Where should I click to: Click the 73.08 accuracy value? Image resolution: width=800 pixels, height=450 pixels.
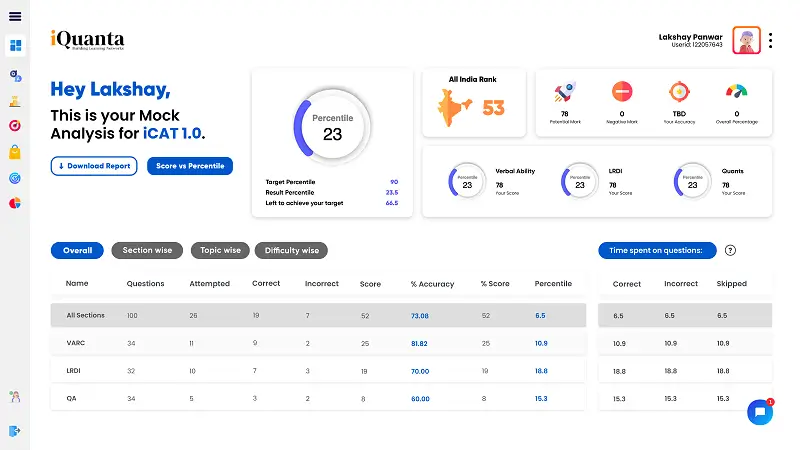point(419,316)
